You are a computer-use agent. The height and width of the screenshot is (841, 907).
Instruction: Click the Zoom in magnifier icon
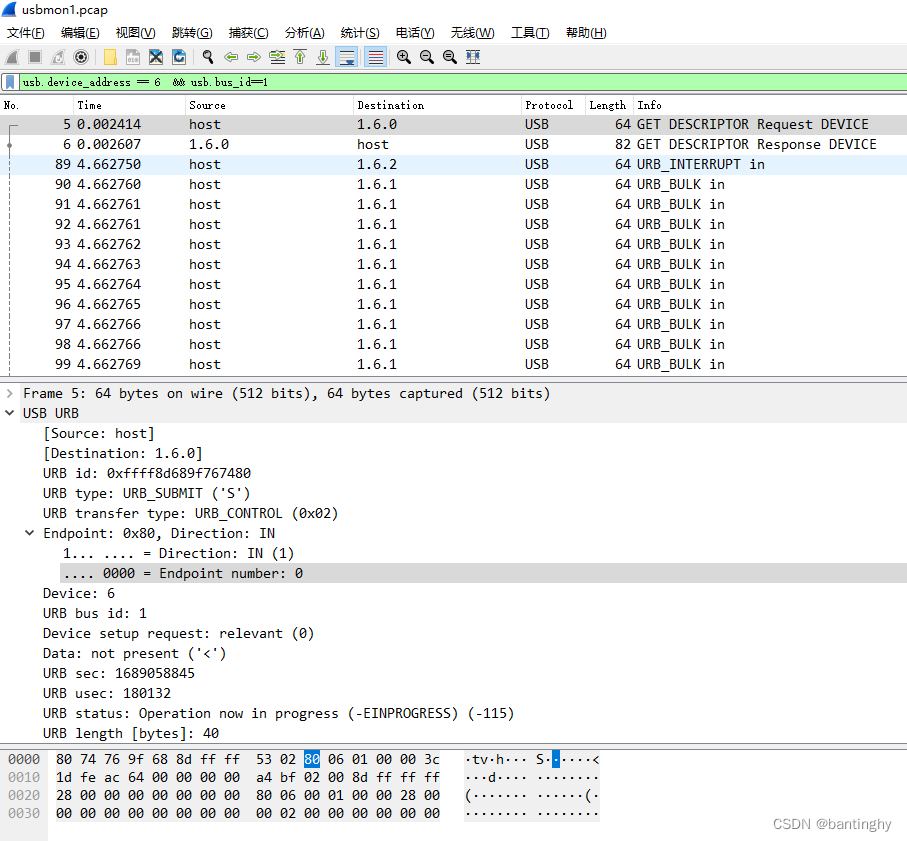pyautogui.click(x=404, y=57)
